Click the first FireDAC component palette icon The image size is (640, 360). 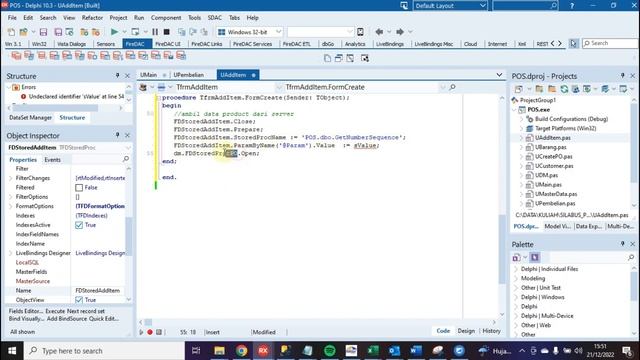click(x=16, y=56)
